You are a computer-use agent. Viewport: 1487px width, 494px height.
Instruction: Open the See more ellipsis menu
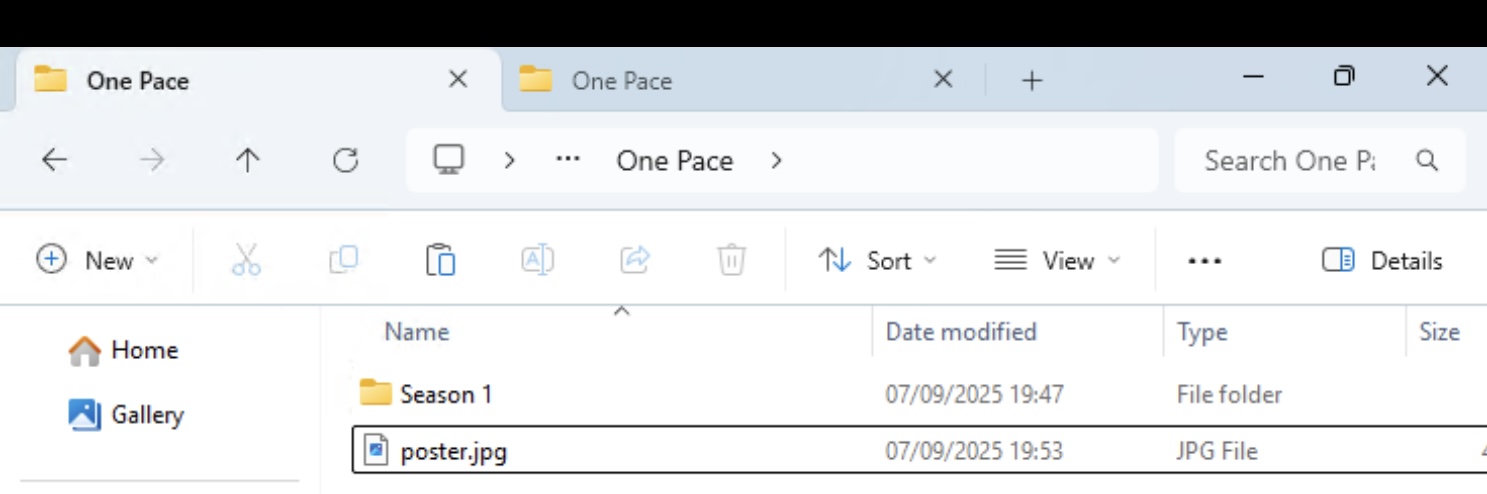coord(1204,261)
